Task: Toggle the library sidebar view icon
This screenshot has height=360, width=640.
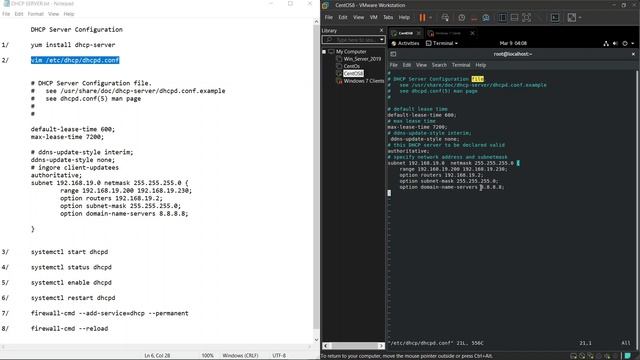Action: [x=502, y=18]
